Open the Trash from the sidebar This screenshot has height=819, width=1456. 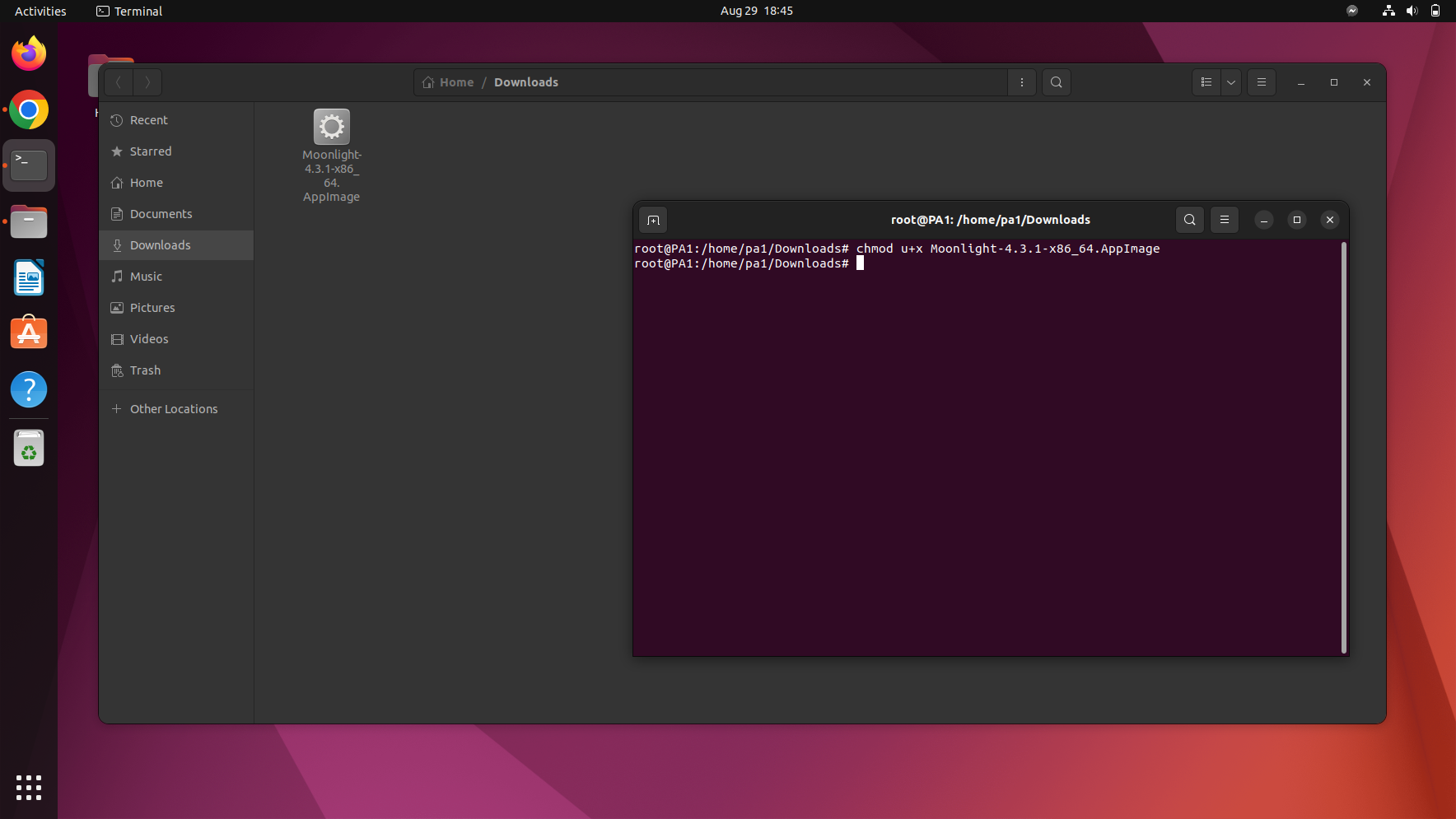pos(145,370)
